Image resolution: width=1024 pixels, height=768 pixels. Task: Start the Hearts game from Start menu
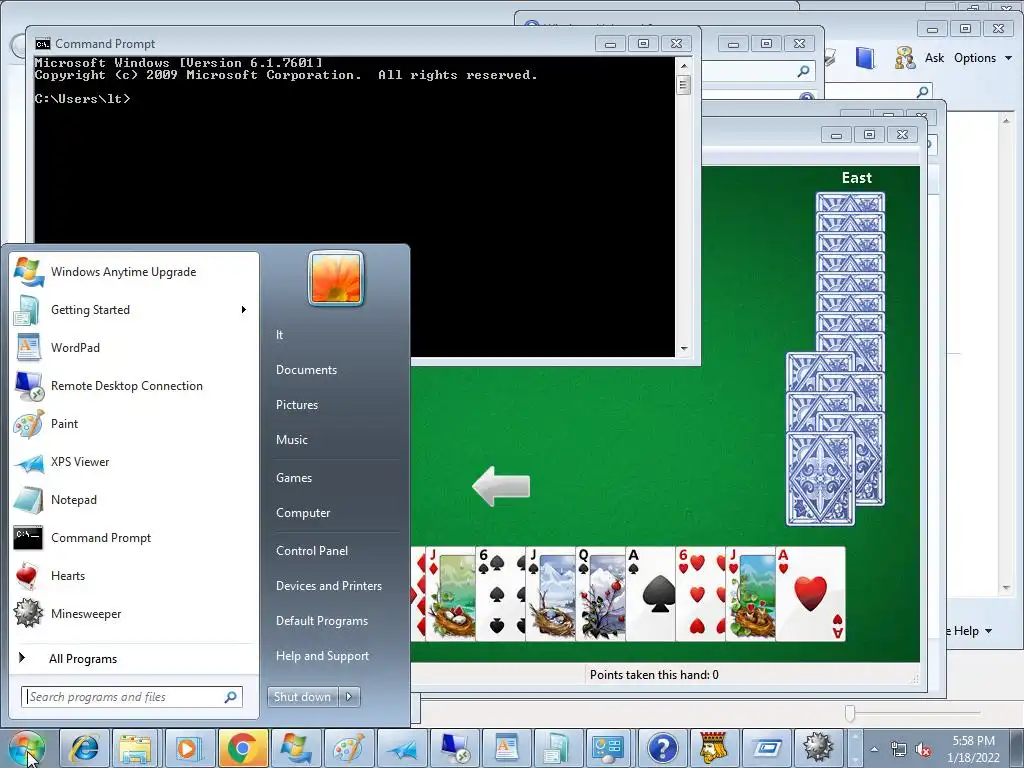tap(68, 575)
